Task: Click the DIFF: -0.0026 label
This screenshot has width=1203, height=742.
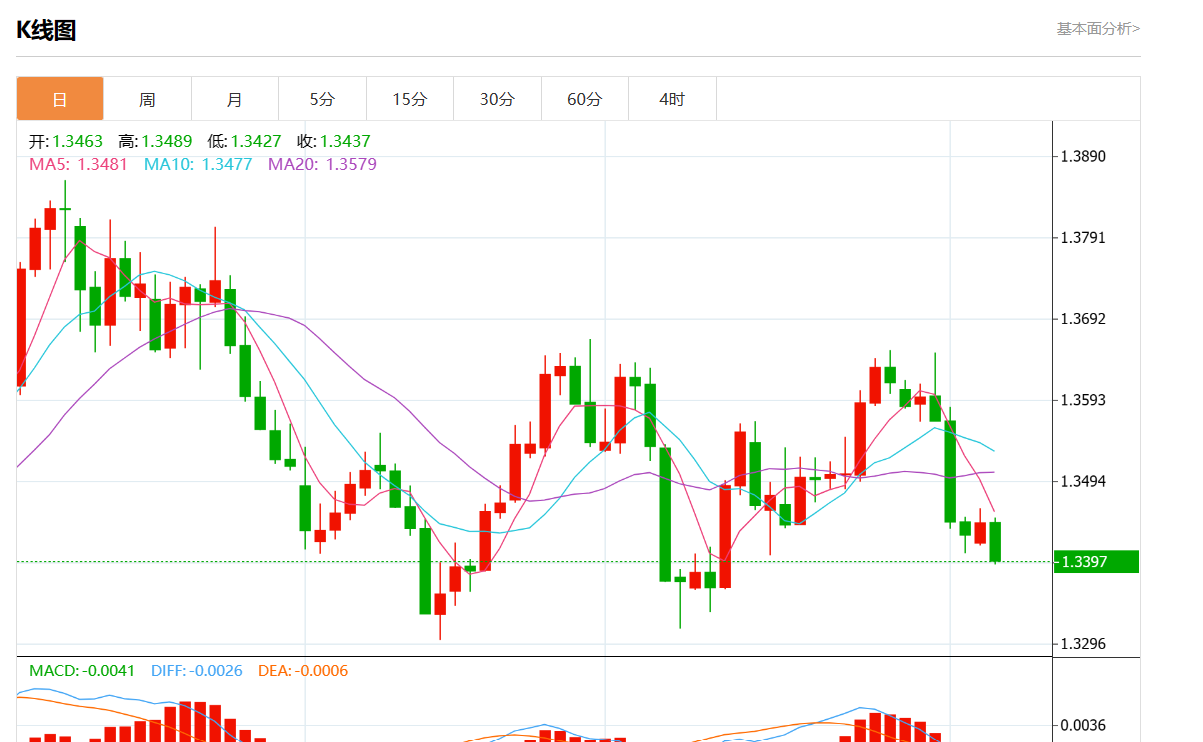Action: (x=197, y=671)
